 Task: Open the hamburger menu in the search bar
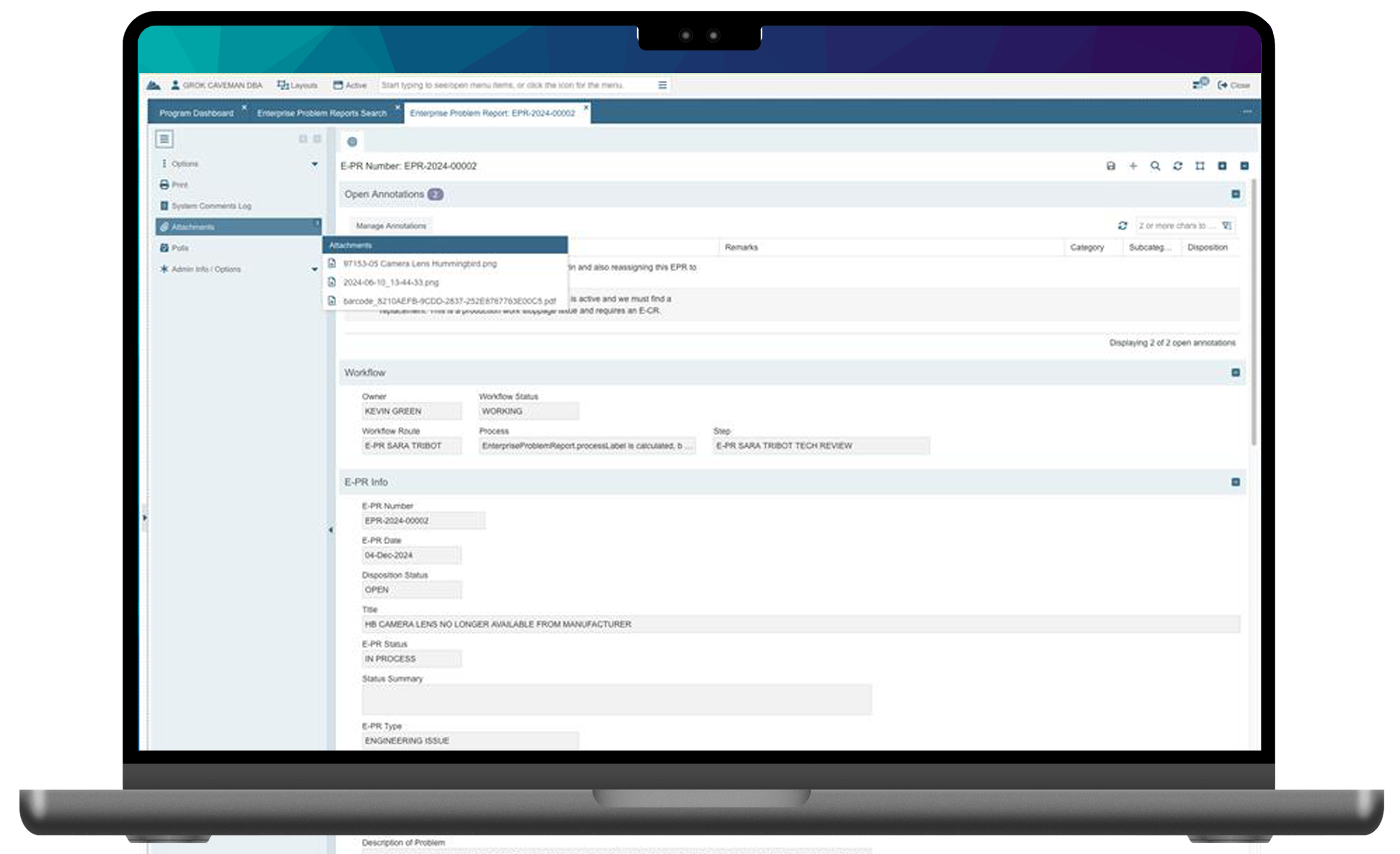662,86
